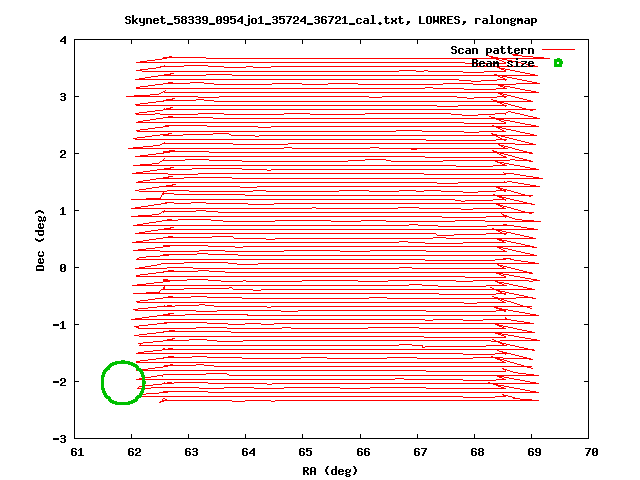Click the y-axis tick label -2

click(x=60, y=382)
